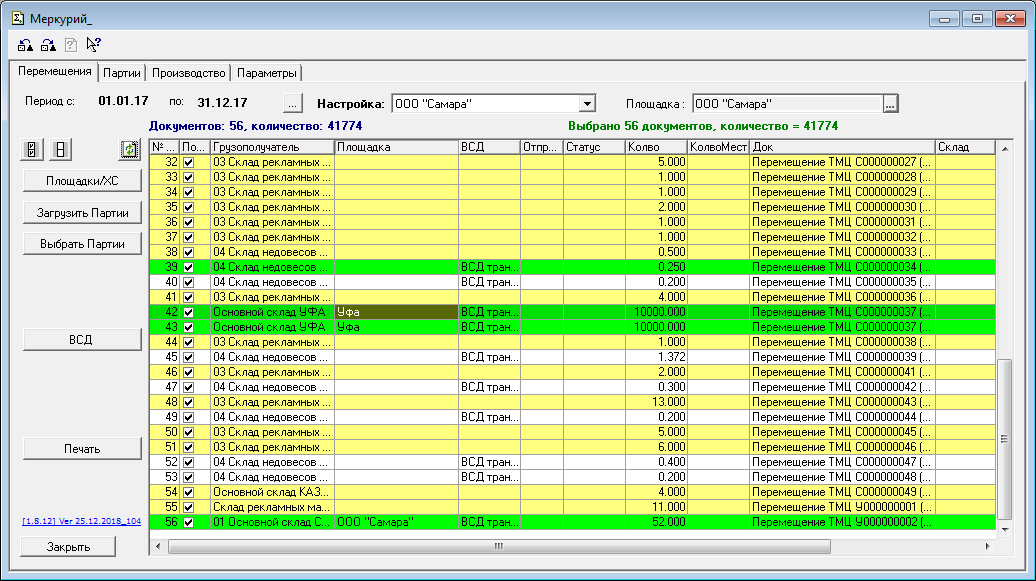Viewport: 1036px width, 581px height.
Task: Click the КолвоМест column header
Action: click(x=718, y=147)
